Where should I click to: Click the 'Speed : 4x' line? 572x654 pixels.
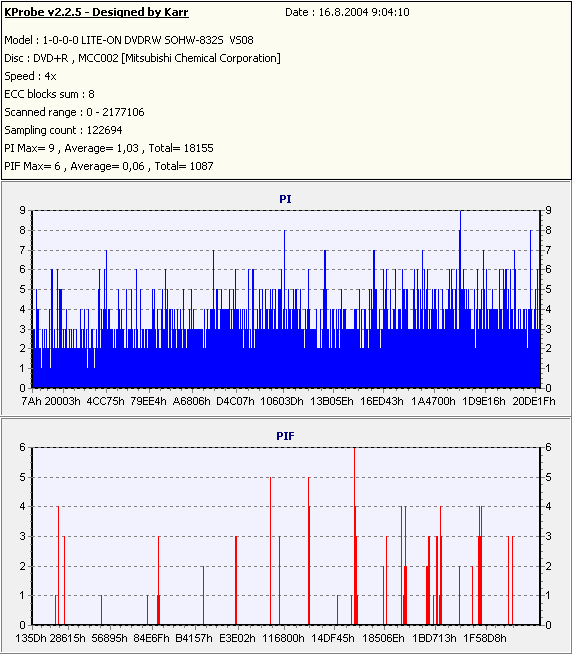pyautogui.click(x=30, y=76)
